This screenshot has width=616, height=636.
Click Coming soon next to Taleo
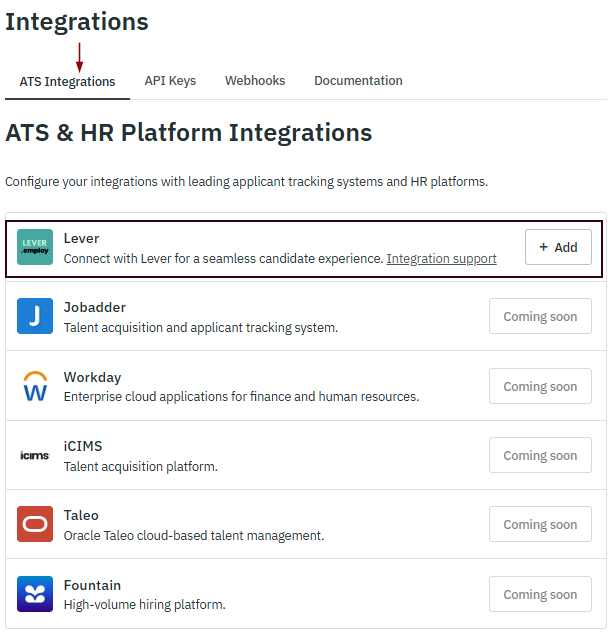(x=540, y=524)
